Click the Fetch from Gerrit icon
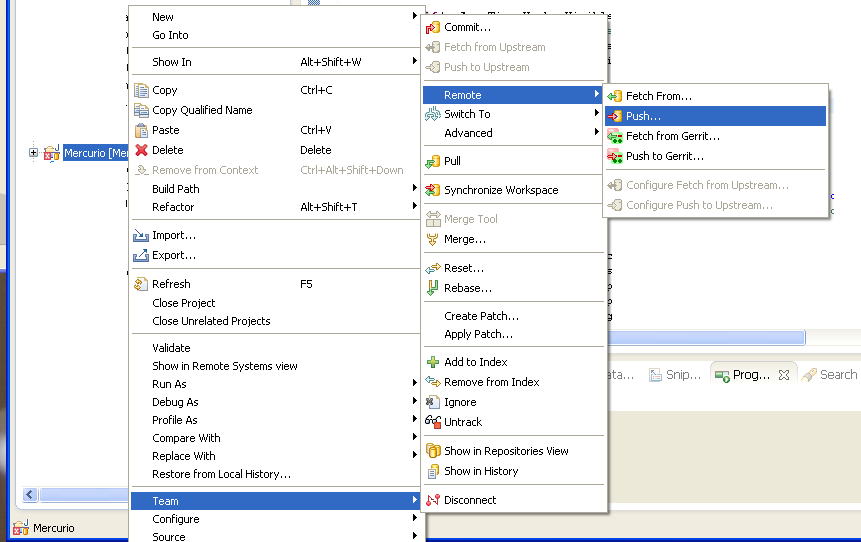 615,136
